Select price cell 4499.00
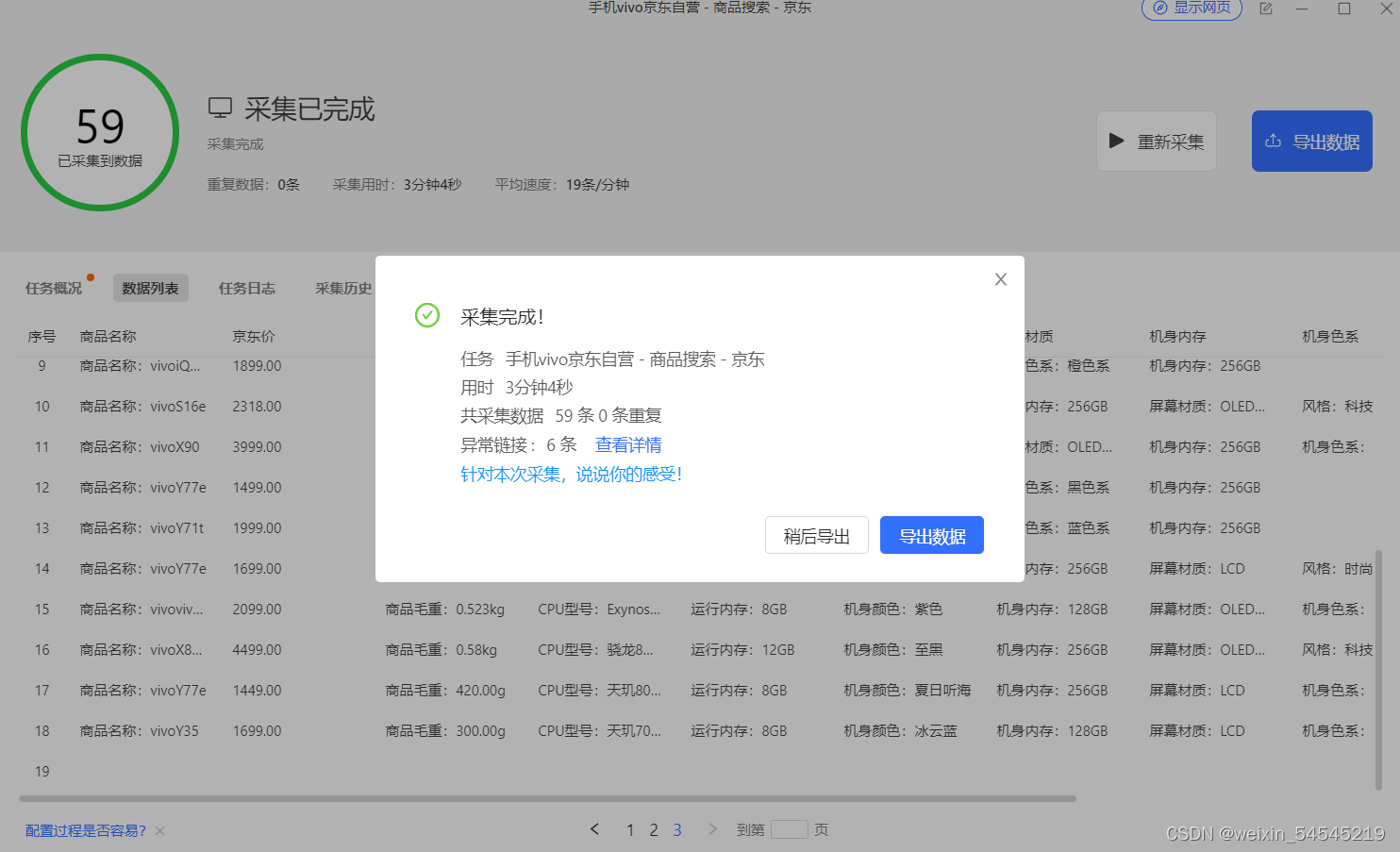1400x852 pixels. [x=258, y=650]
